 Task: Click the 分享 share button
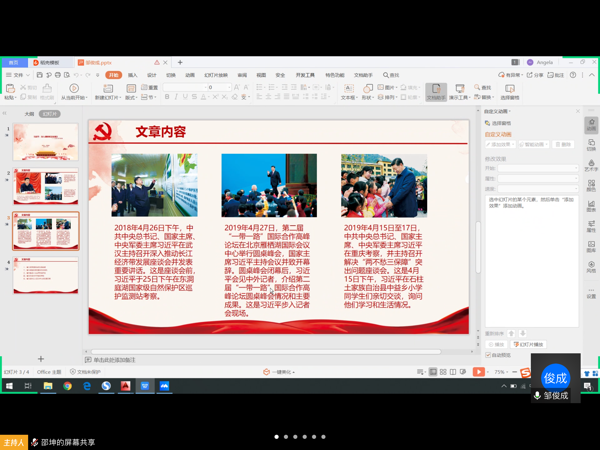pyautogui.click(x=537, y=75)
